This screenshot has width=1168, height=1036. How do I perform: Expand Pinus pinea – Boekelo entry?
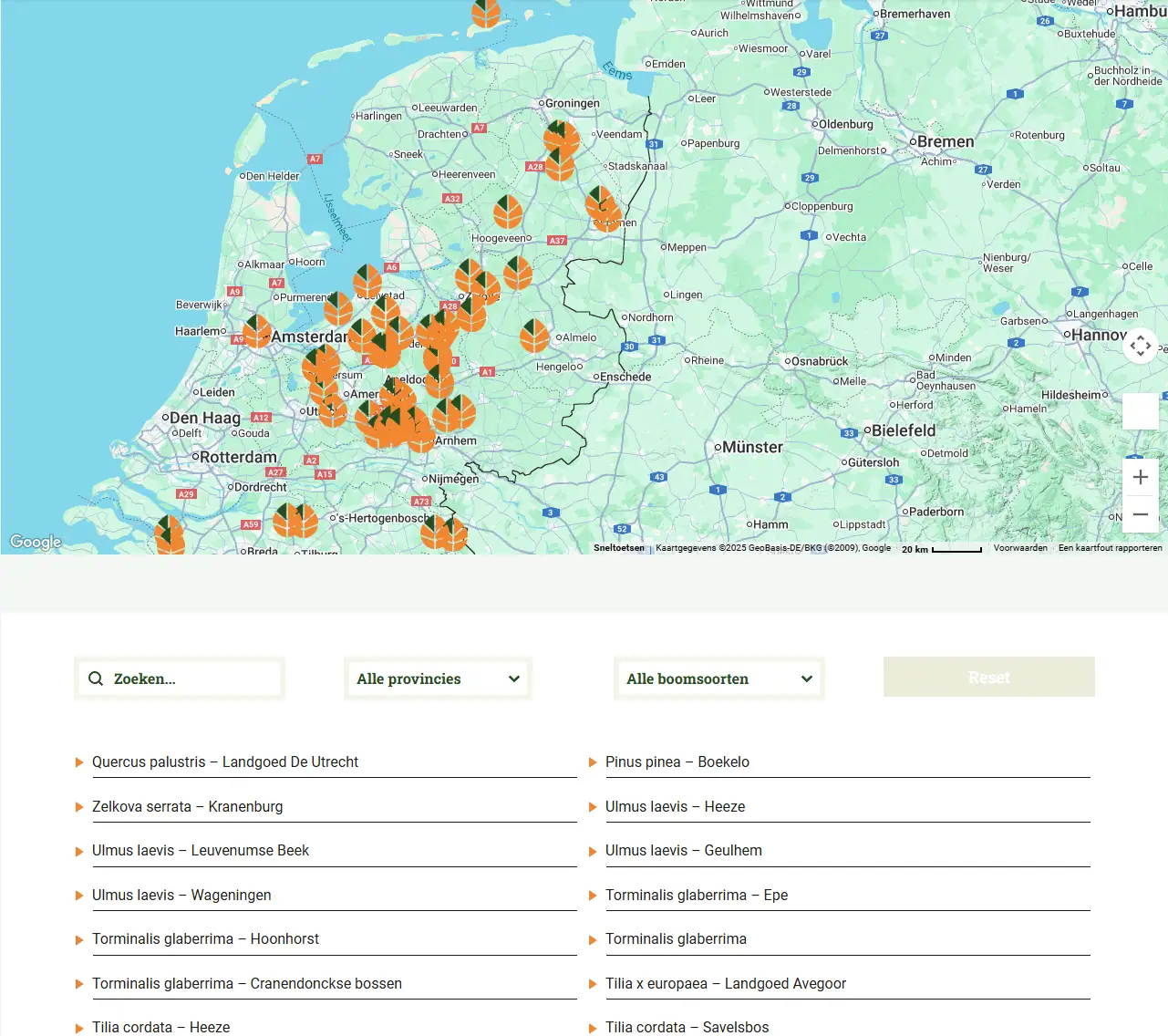coord(677,761)
